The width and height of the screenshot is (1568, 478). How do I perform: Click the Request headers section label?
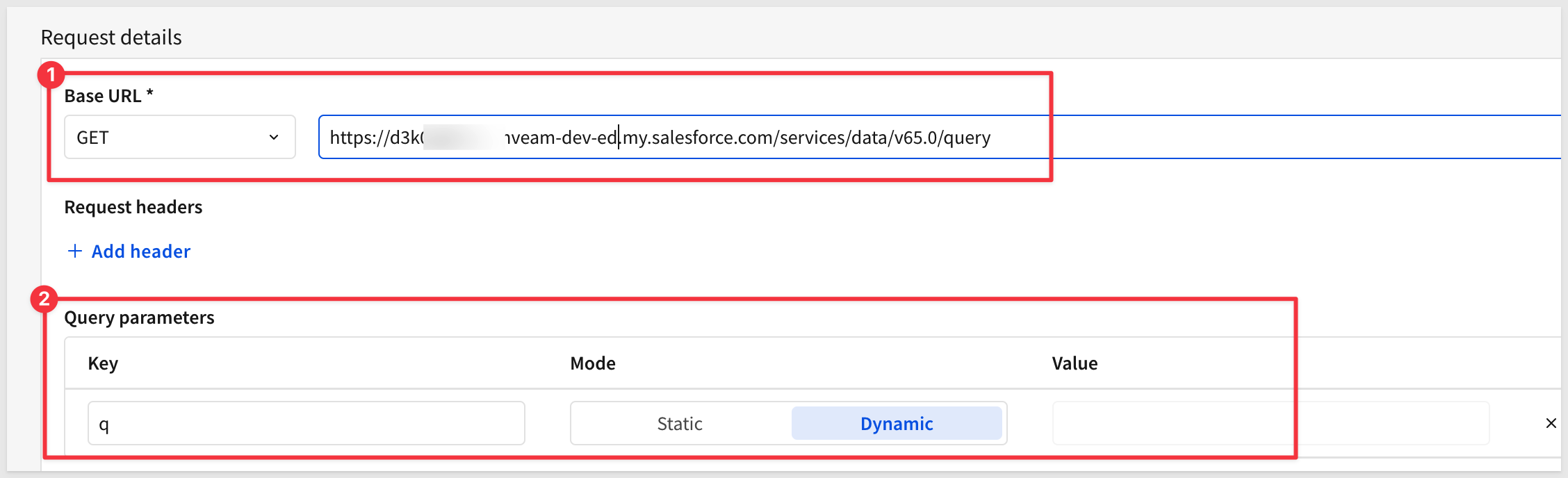pos(133,207)
